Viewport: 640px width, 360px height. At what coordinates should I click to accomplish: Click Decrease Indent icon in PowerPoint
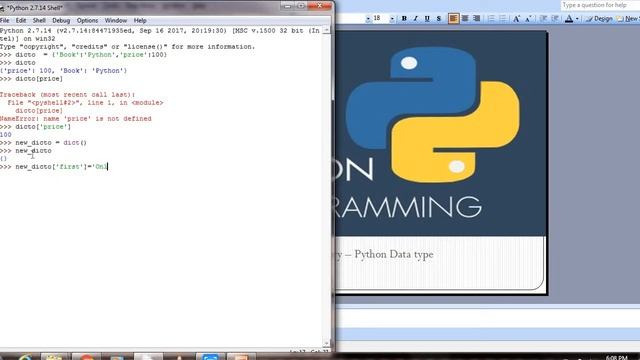(543, 18)
